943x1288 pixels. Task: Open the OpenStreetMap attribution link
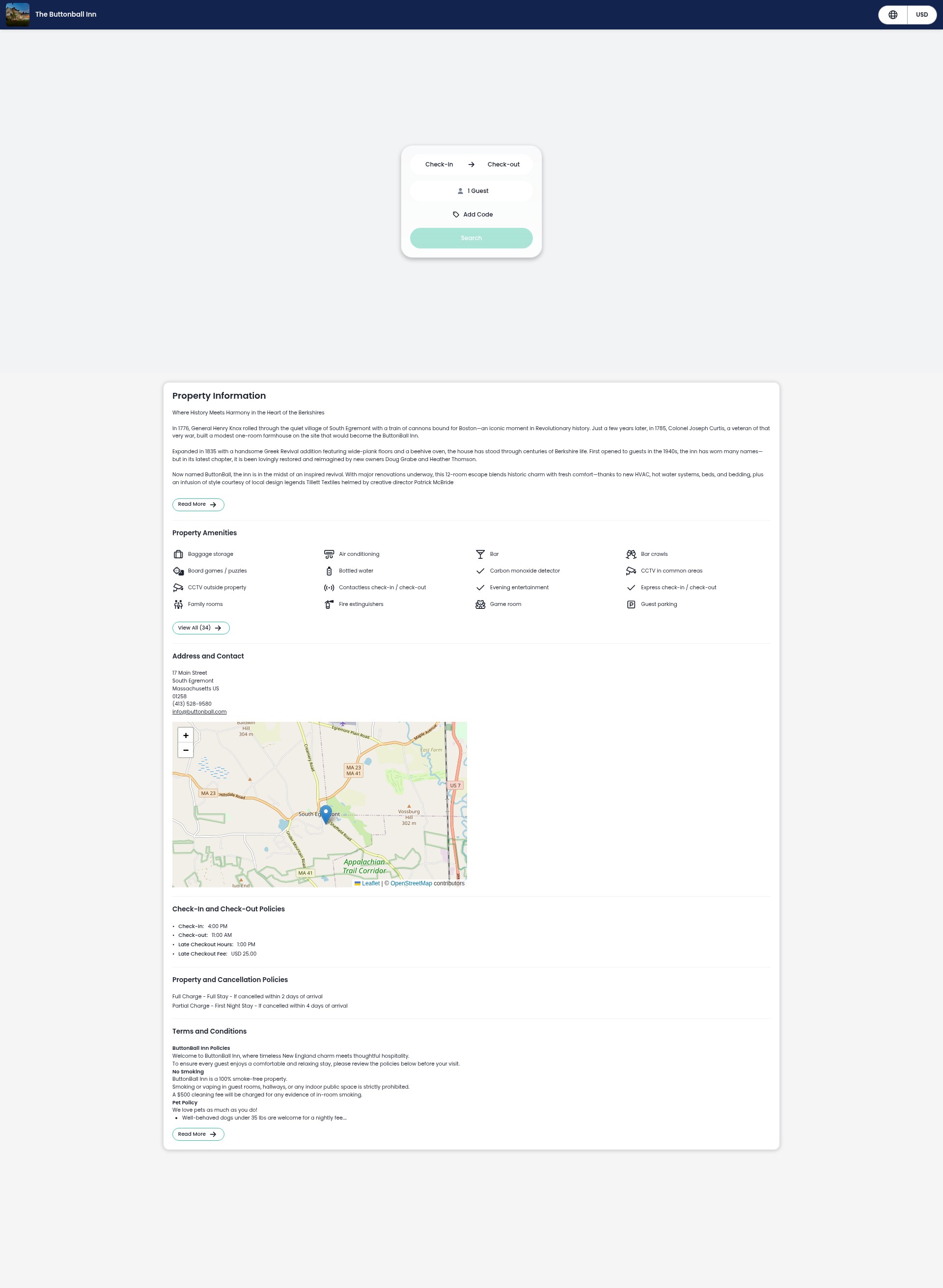click(411, 883)
